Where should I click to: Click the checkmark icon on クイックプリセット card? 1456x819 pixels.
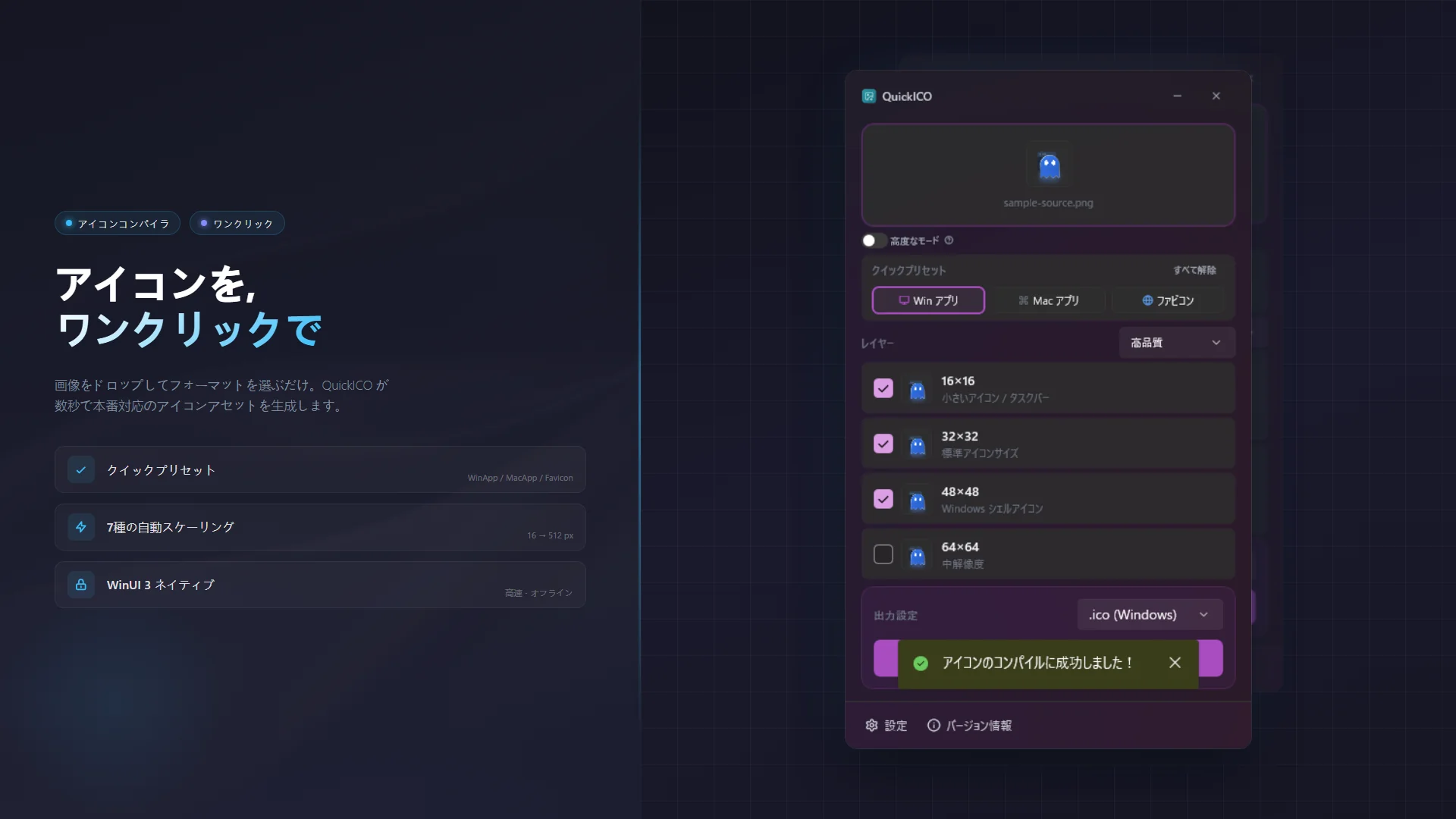point(81,469)
